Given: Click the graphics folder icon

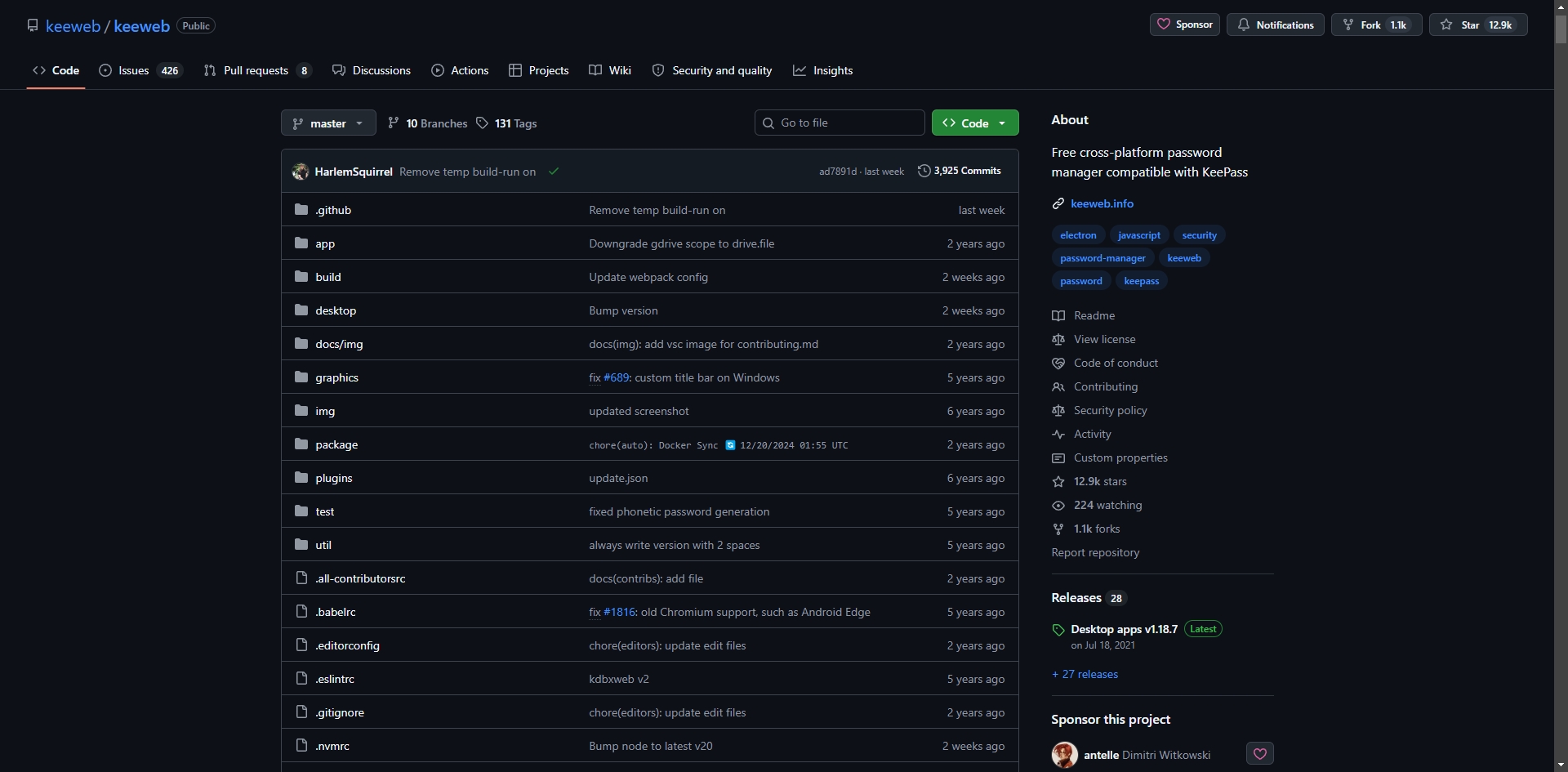Looking at the screenshot, I should tap(301, 377).
